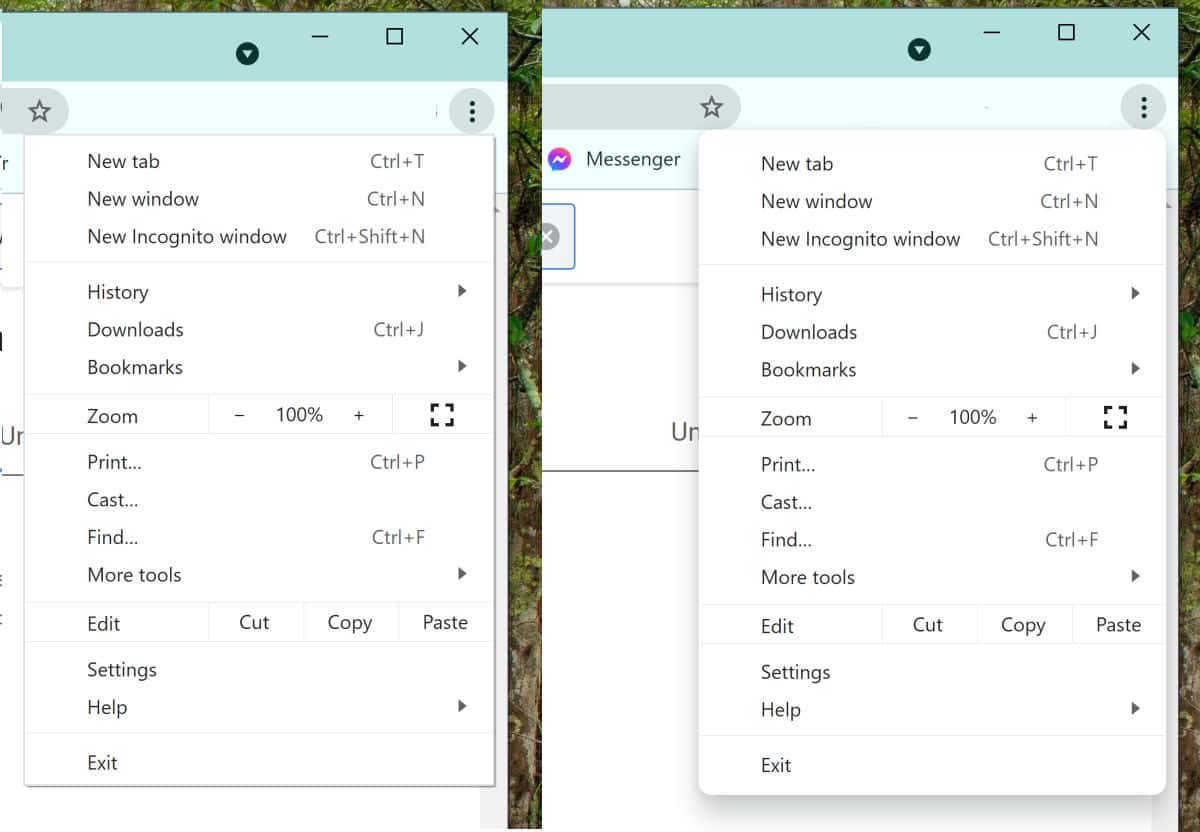Screen dimensions: 1200x832
Task: Increase zoom with plus in the left menu
Action: click(359, 415)
